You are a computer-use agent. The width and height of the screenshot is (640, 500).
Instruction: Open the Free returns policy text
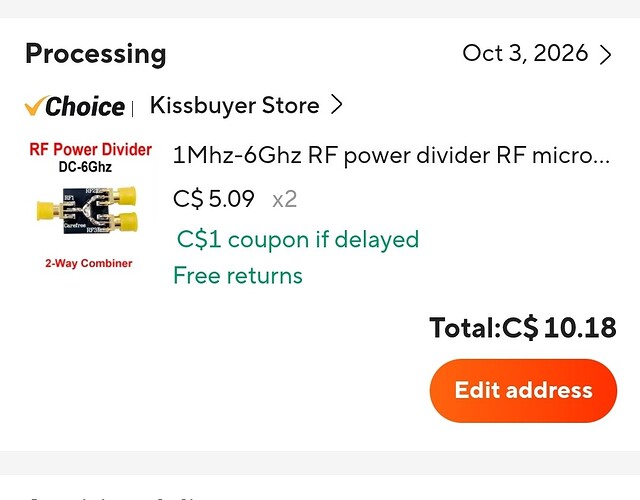tap(238, 276)
